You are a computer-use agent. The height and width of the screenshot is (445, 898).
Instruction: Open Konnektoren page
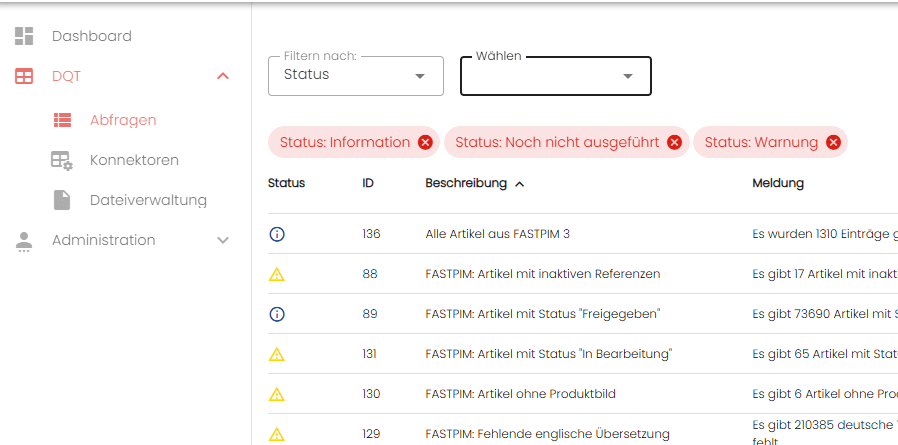pyautogui.click(x=134, y=160)
